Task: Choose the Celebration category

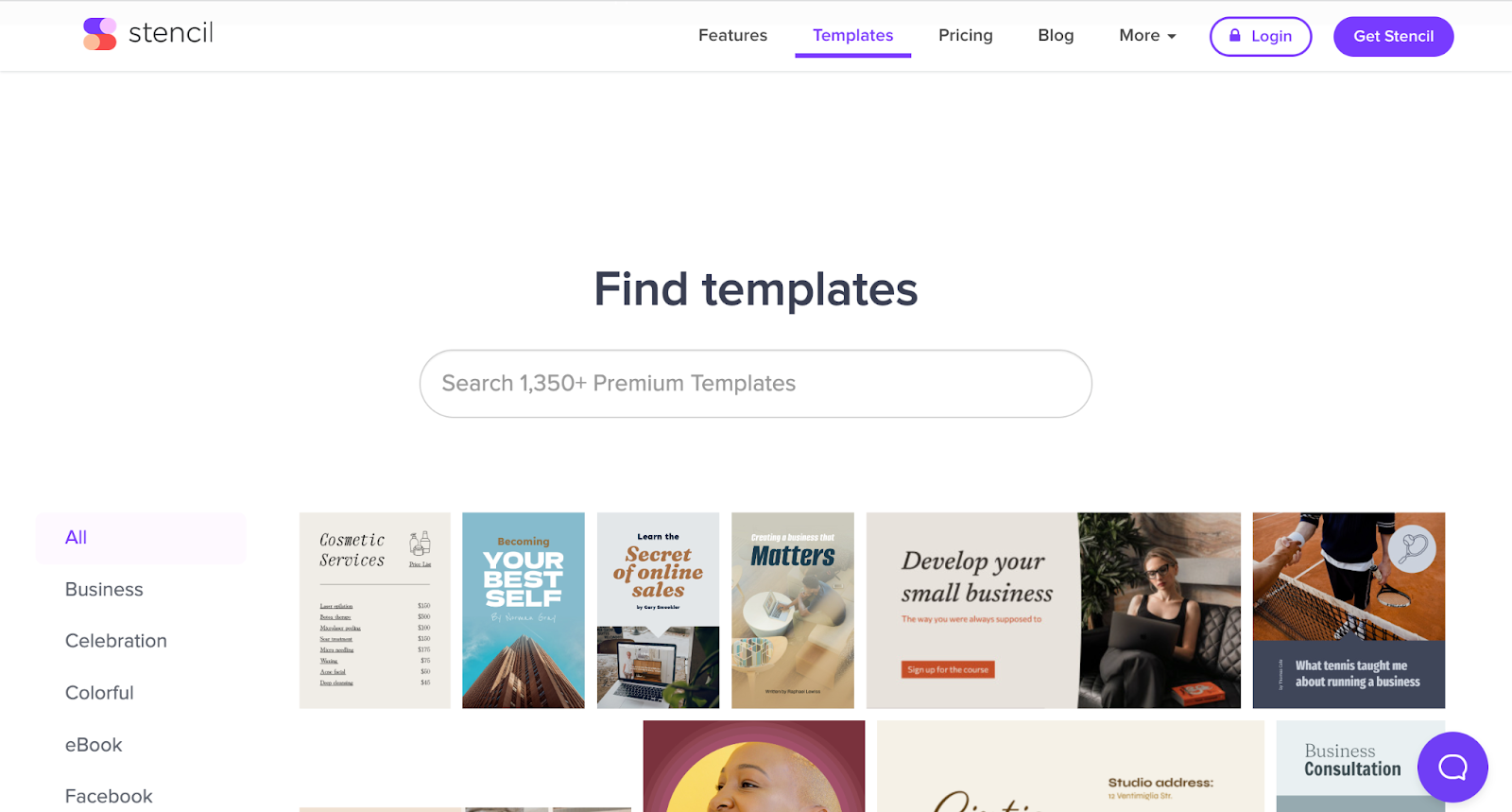Action: point(116,641)
